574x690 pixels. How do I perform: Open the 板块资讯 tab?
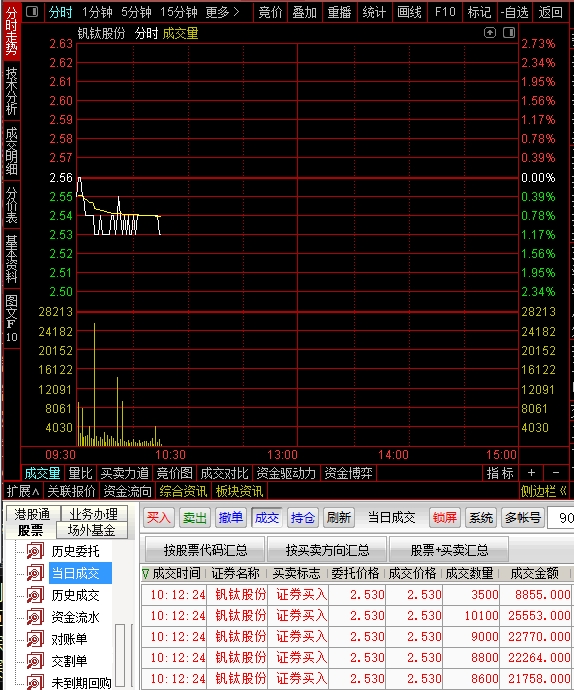239,491
